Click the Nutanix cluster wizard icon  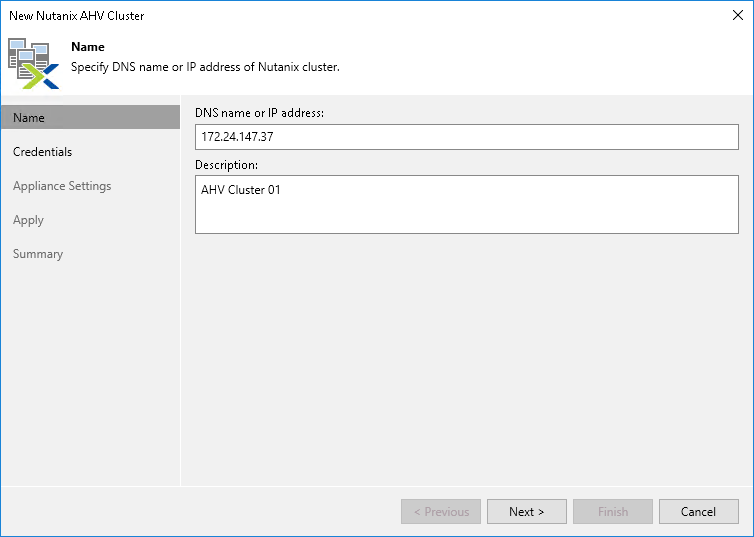[x=33, y=63]
